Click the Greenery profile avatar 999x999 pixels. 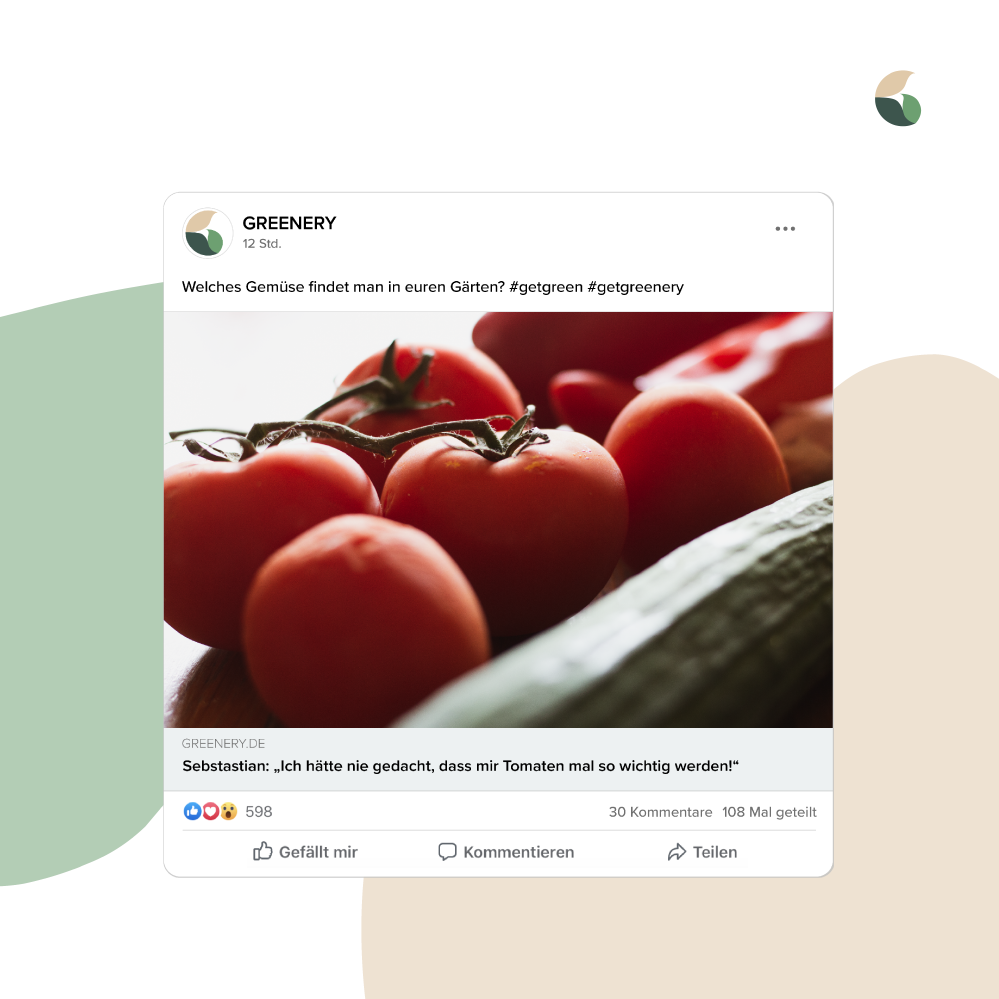click(x=208, y=233)
